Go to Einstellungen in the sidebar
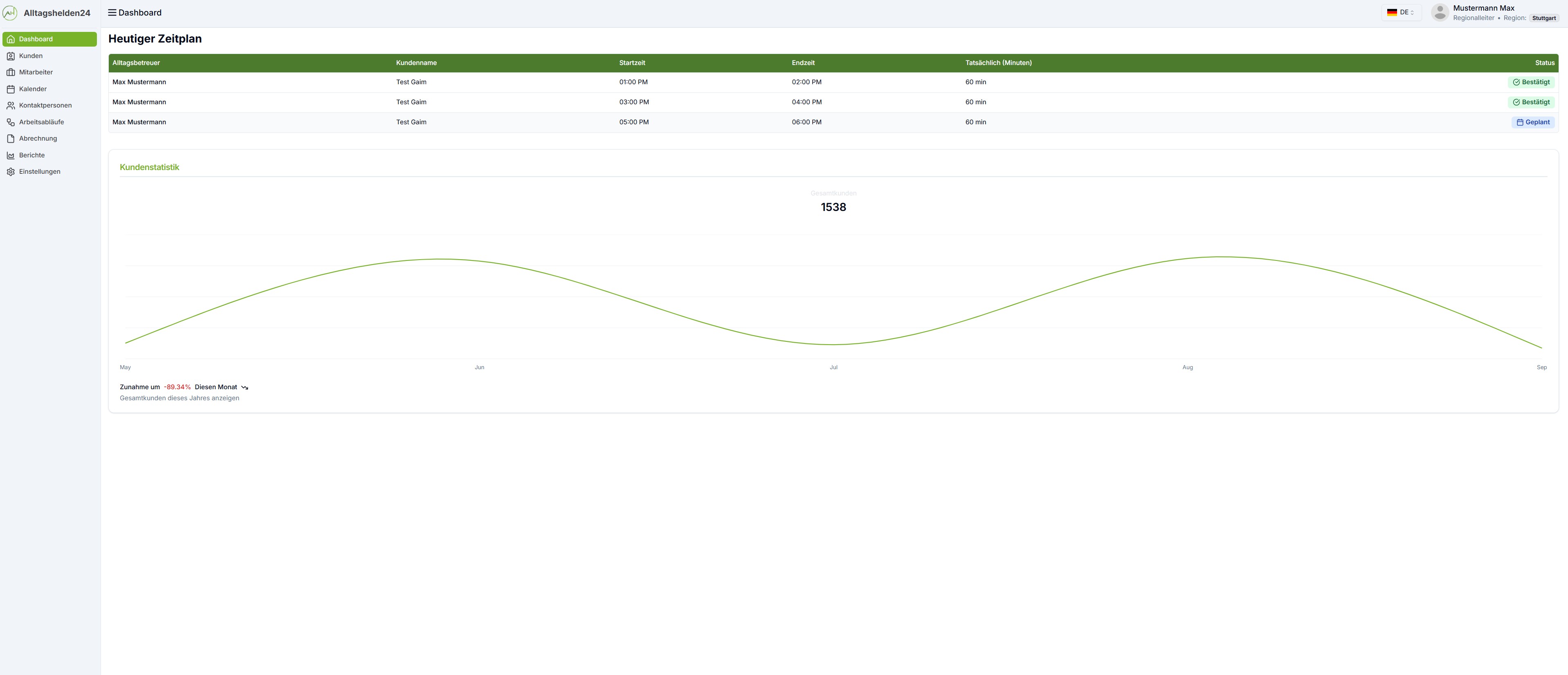1568x675 pixels. pyautogui.click(x=49, y=172)
